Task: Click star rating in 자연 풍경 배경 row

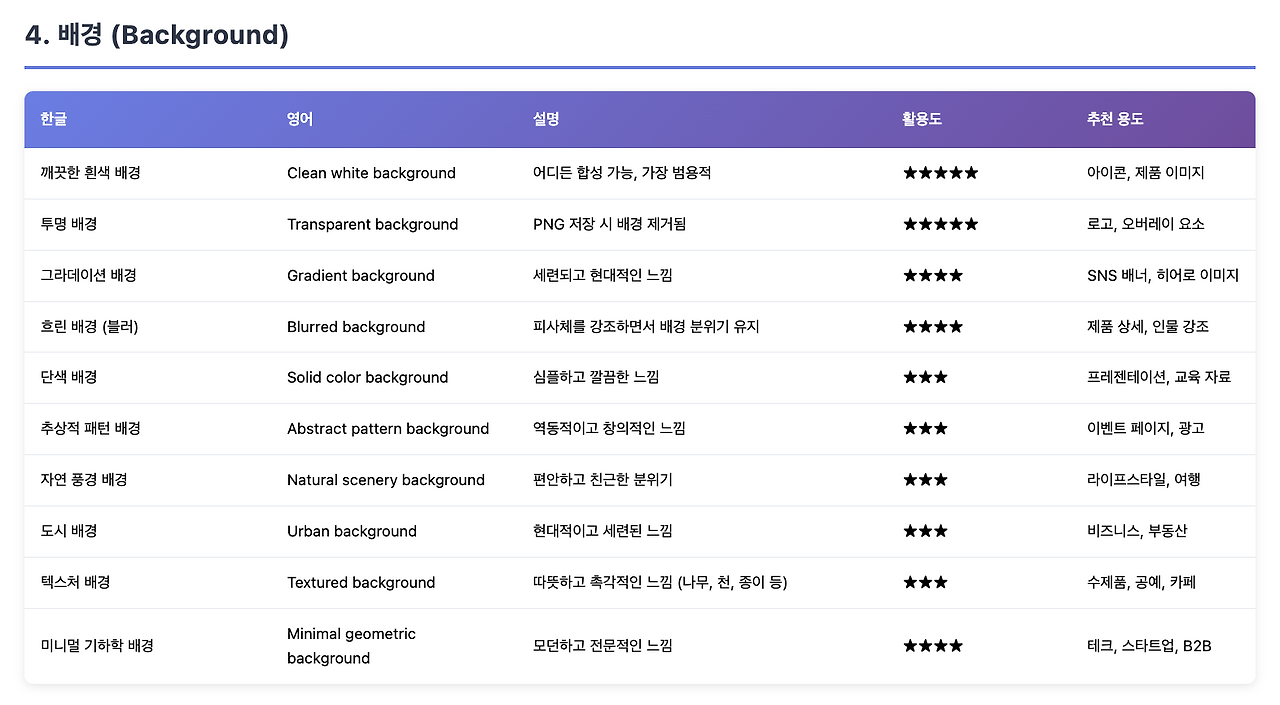Action: coord(925,479)
